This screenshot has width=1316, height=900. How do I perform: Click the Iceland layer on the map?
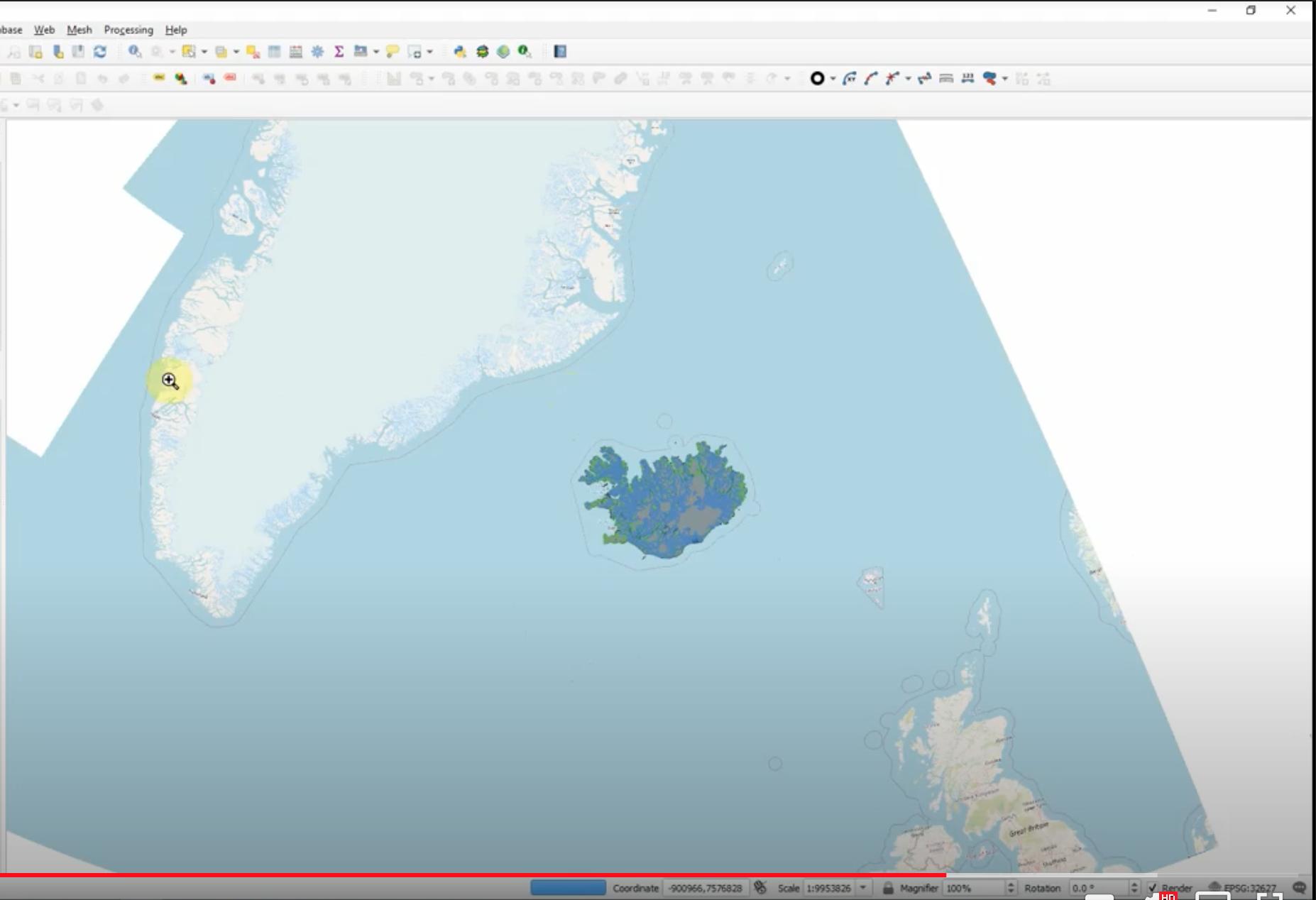click(665, 500)
